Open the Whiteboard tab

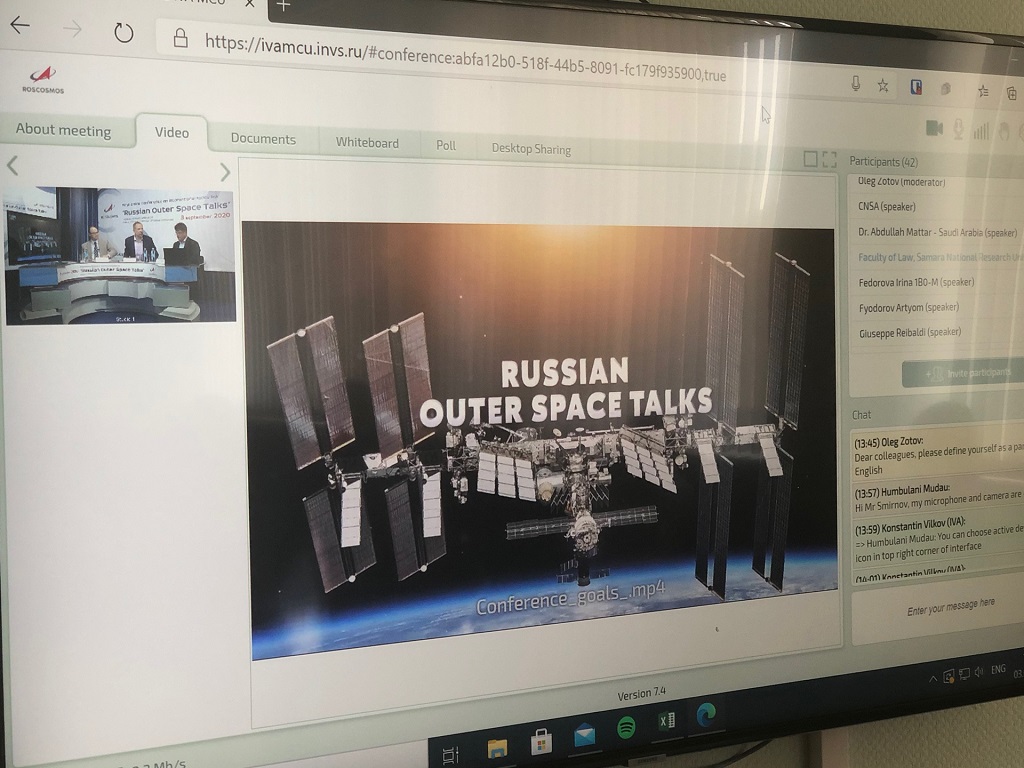point(367,142)
